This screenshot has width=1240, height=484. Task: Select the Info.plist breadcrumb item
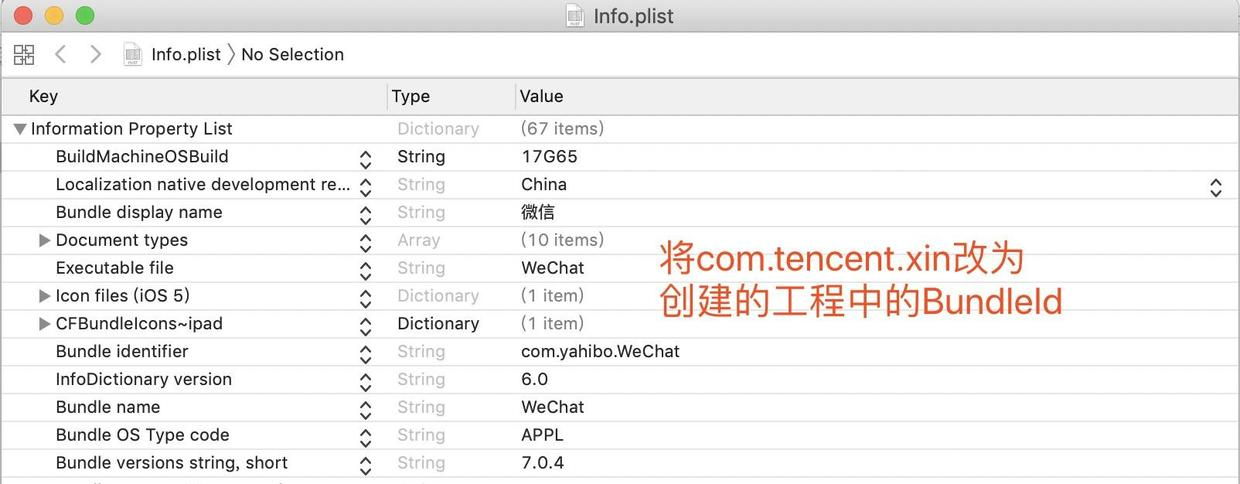tap(186, 54)
